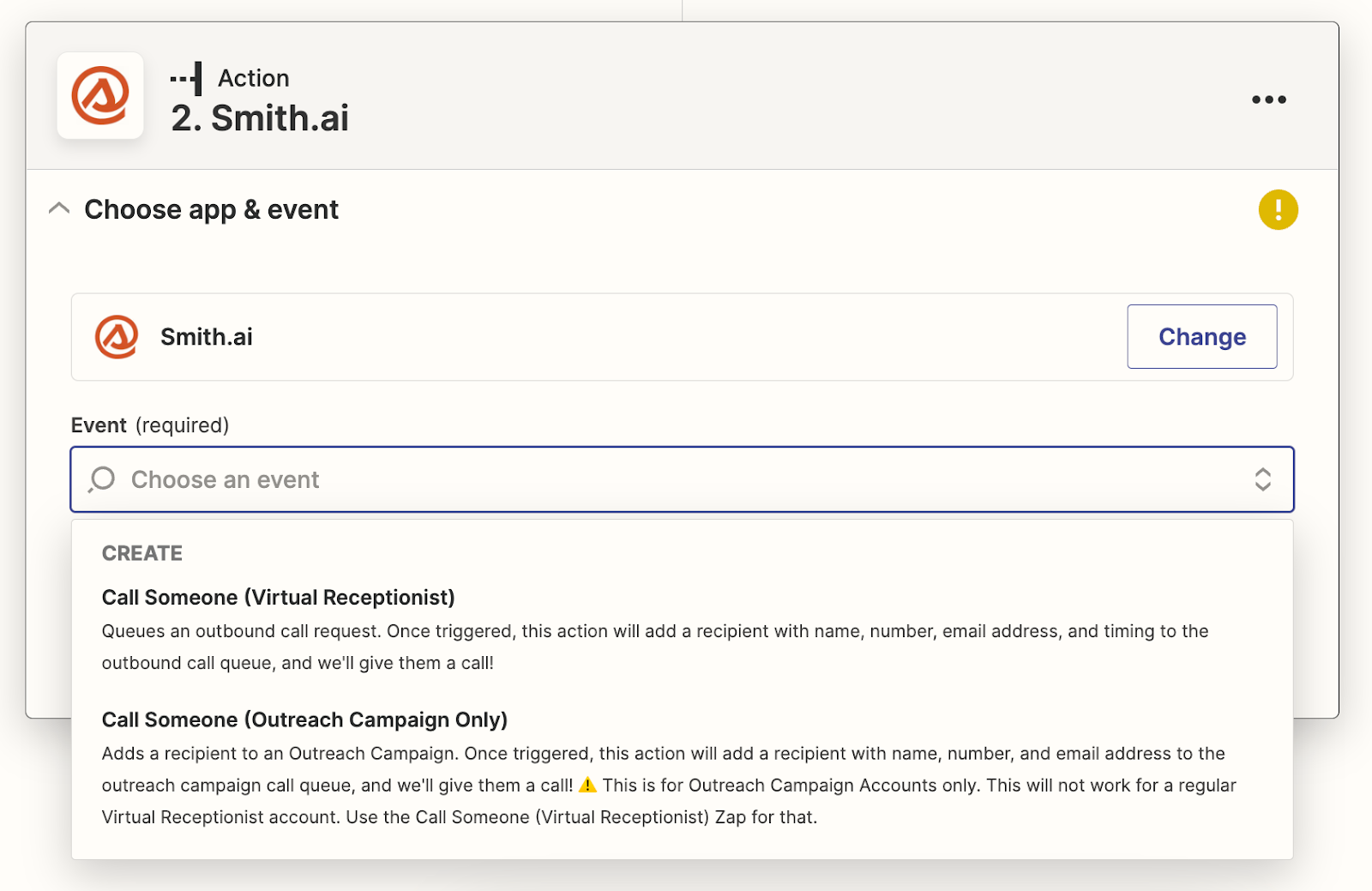Click the "2. Smith.ai" step title

point(260,118)
